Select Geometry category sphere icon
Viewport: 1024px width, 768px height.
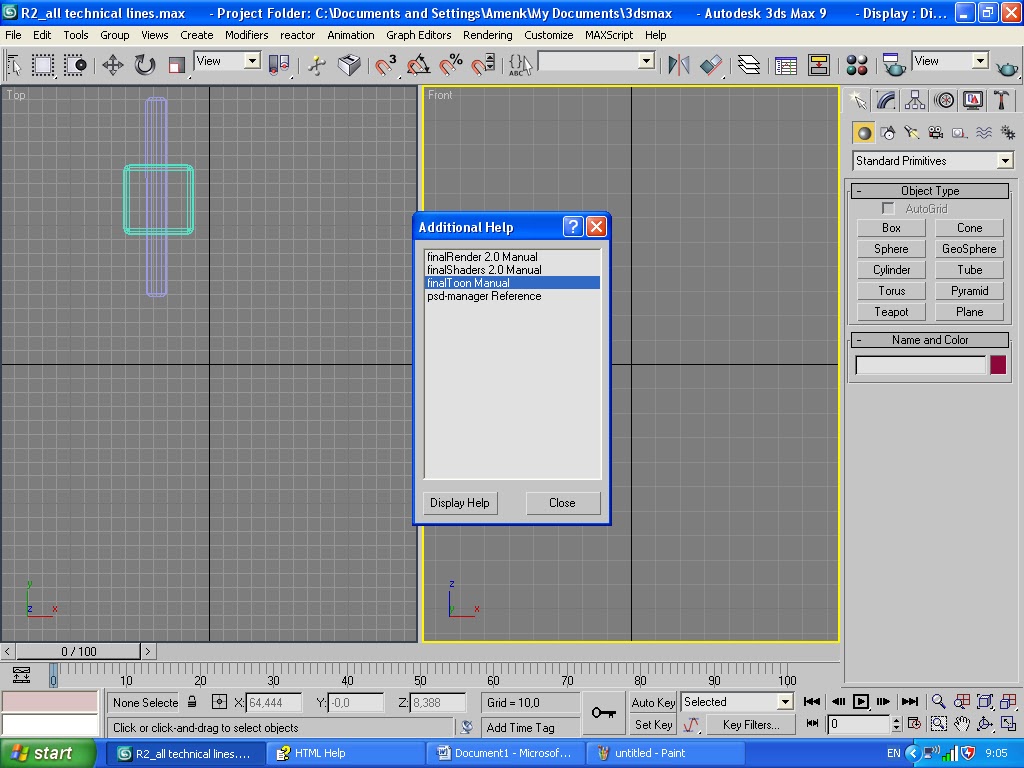[x=864, y=133]
